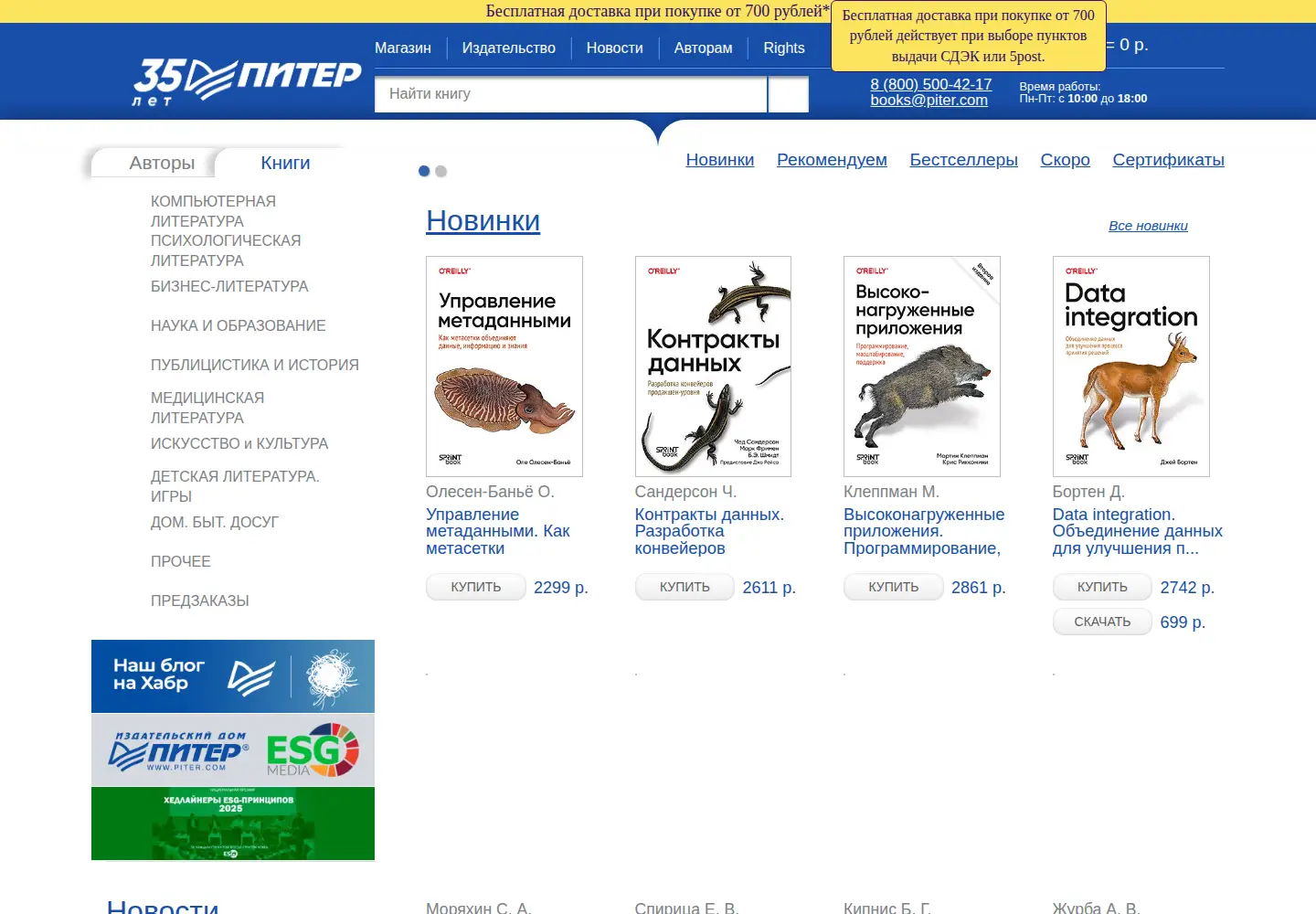Open the Контракты данных book cover

(x=713, y=367)
